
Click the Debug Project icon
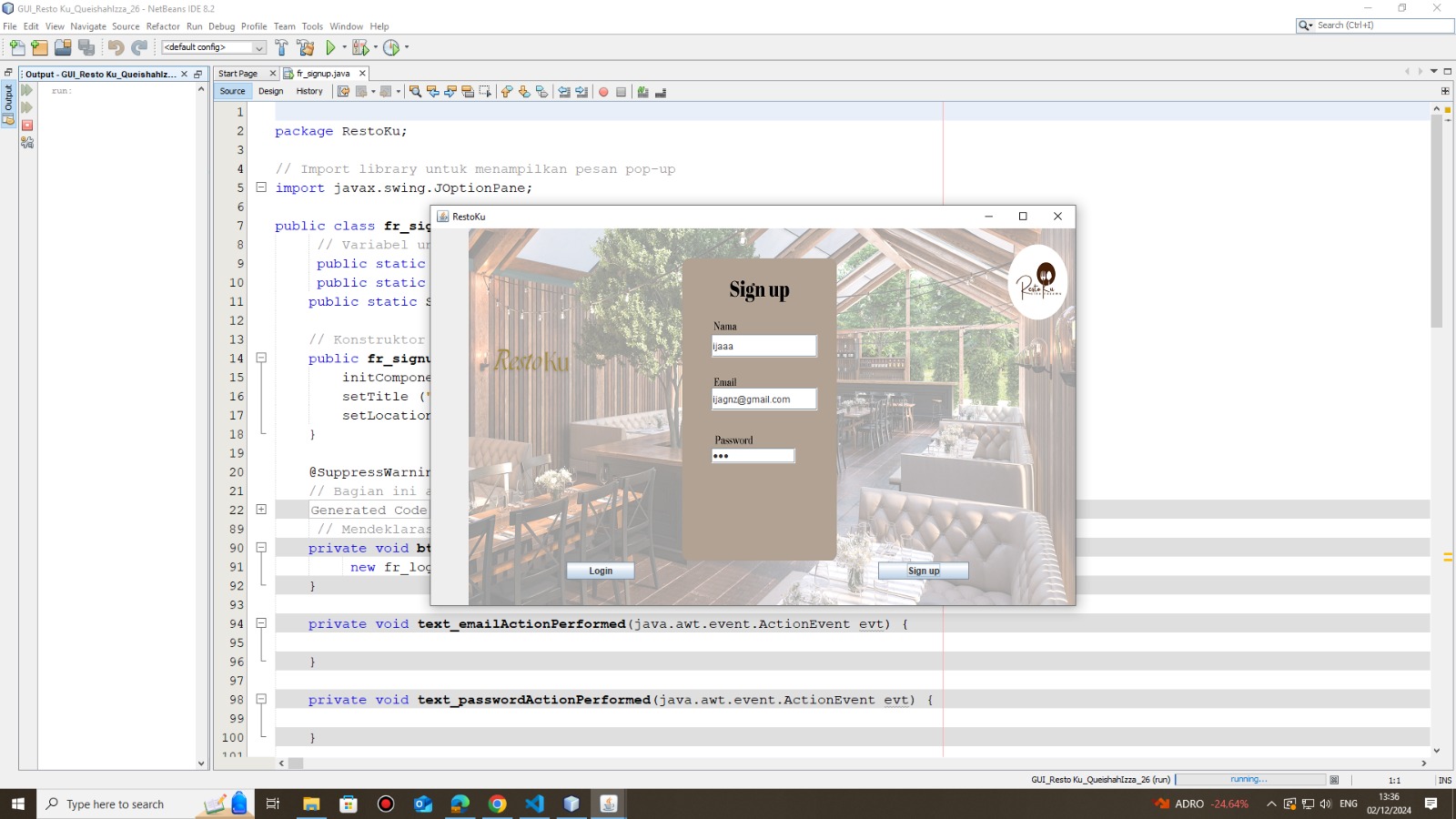click(x=360, y=47)
